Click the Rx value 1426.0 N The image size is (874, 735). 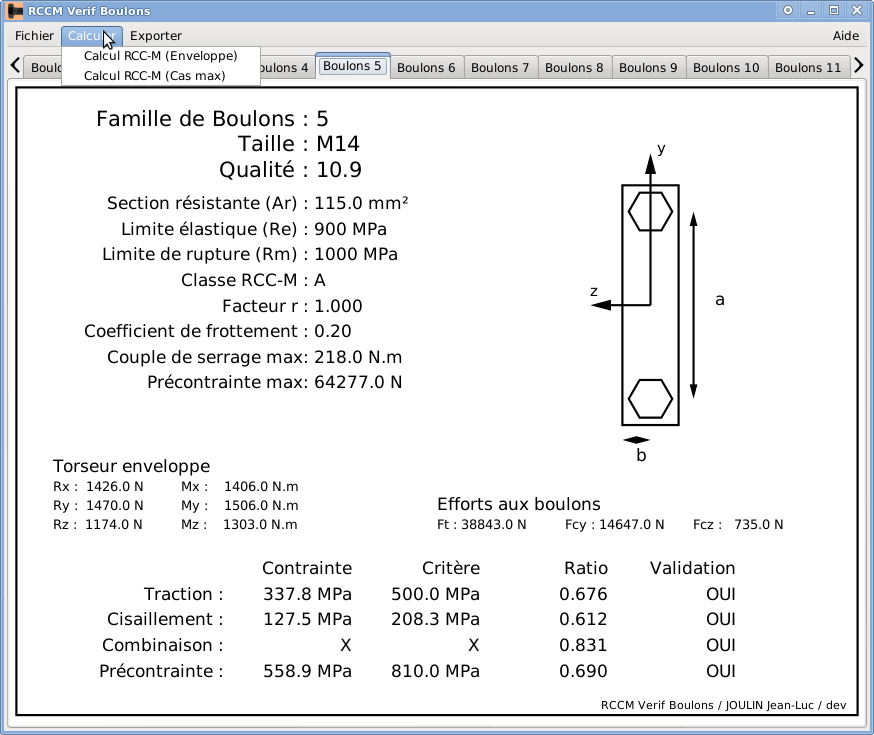[114, 486]
